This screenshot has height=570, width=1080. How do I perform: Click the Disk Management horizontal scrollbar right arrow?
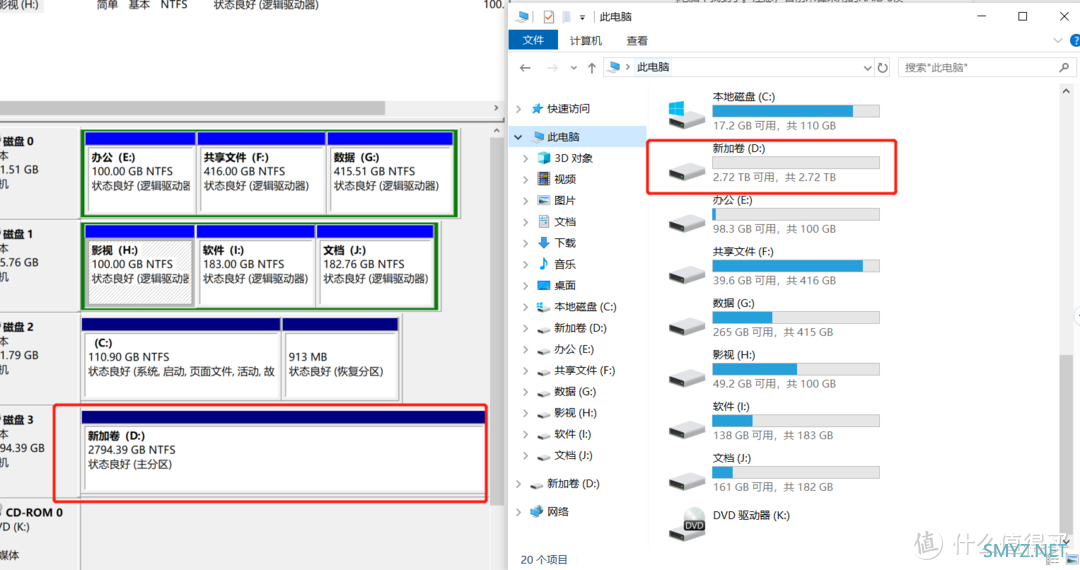[496, 108]
